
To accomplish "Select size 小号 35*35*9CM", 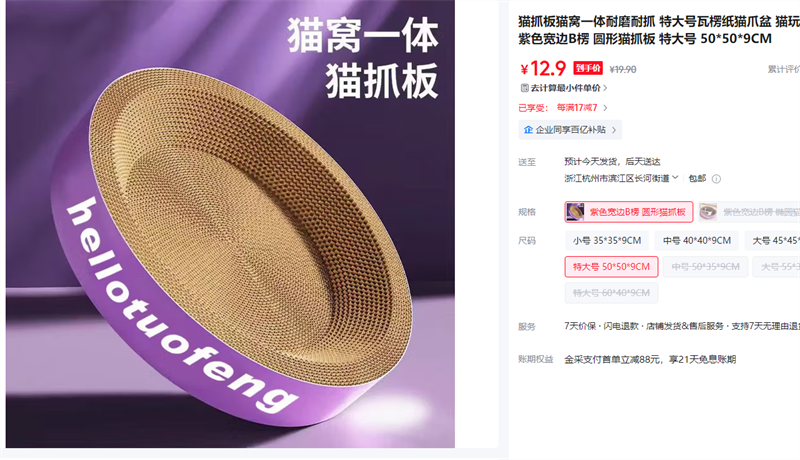I will point(607,240).
